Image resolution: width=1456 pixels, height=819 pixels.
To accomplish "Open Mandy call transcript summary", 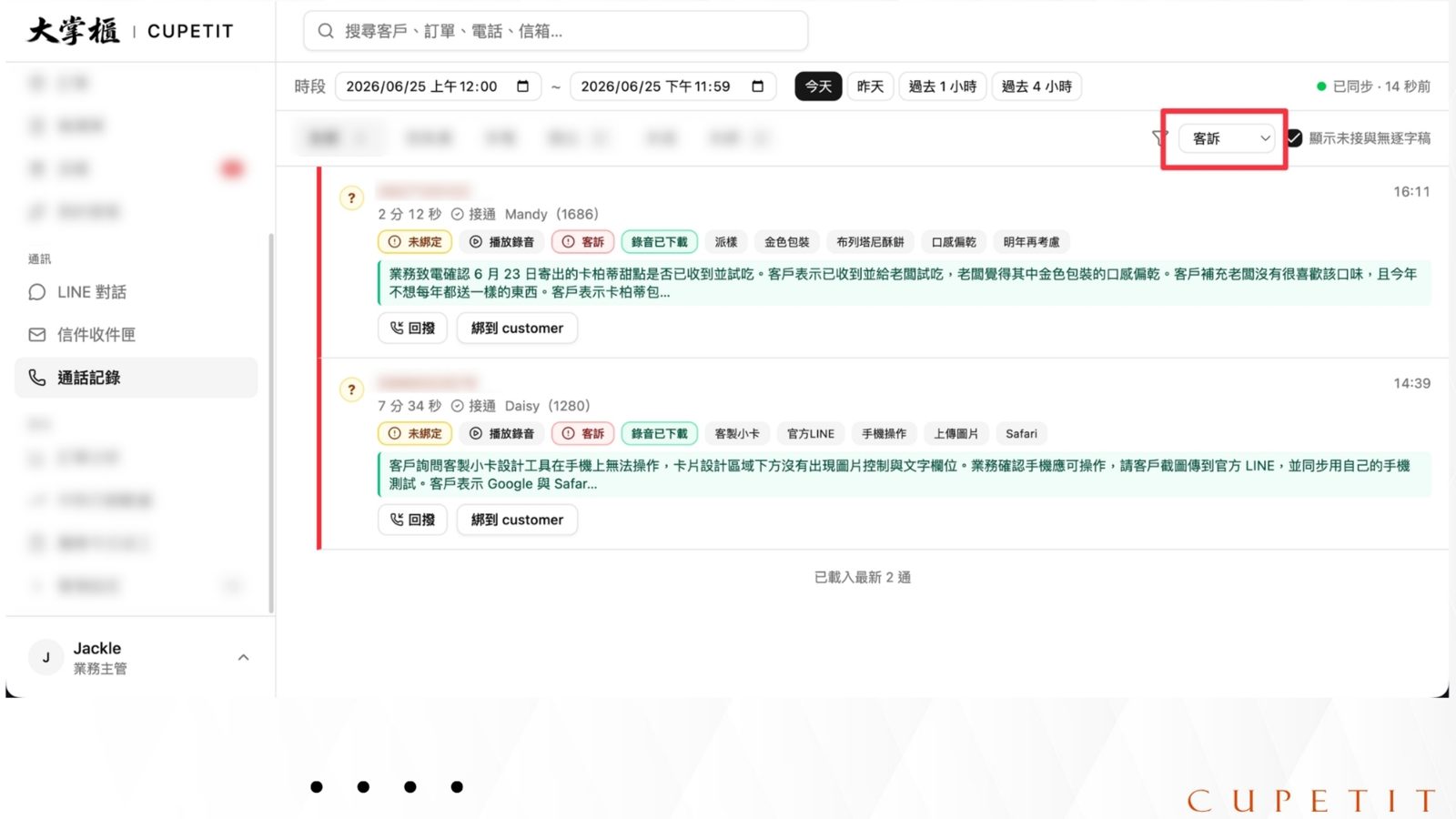I will point(905,283).
